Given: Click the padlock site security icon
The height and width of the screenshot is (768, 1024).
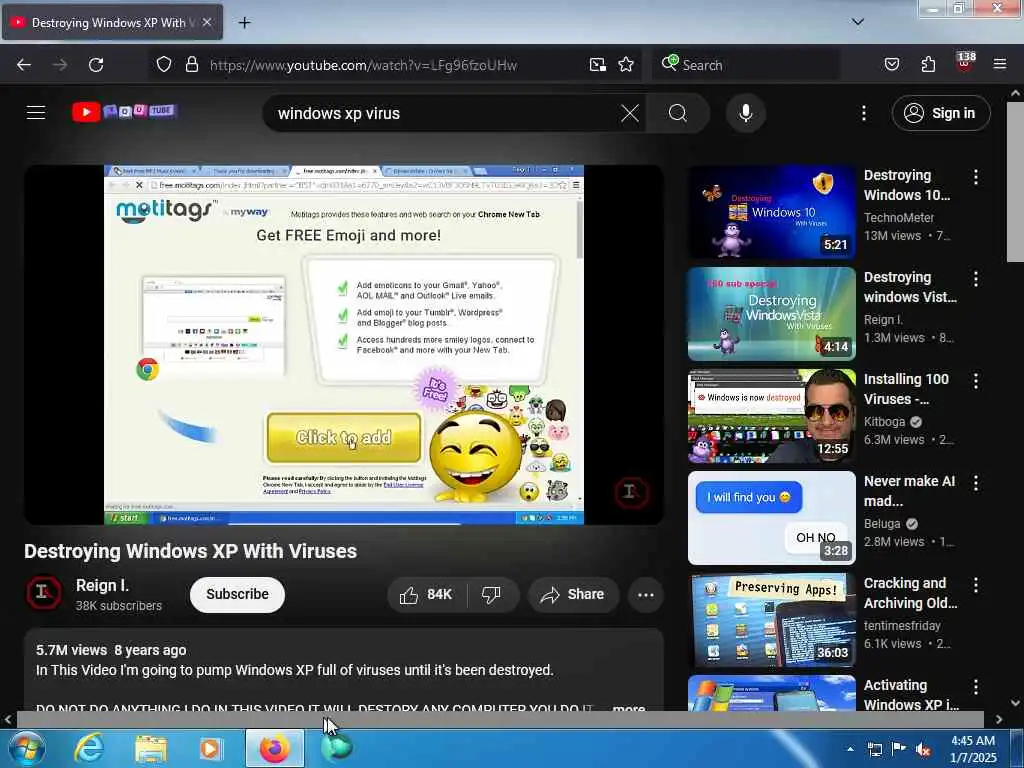Looking at the screenshot, I should point(191,64).
